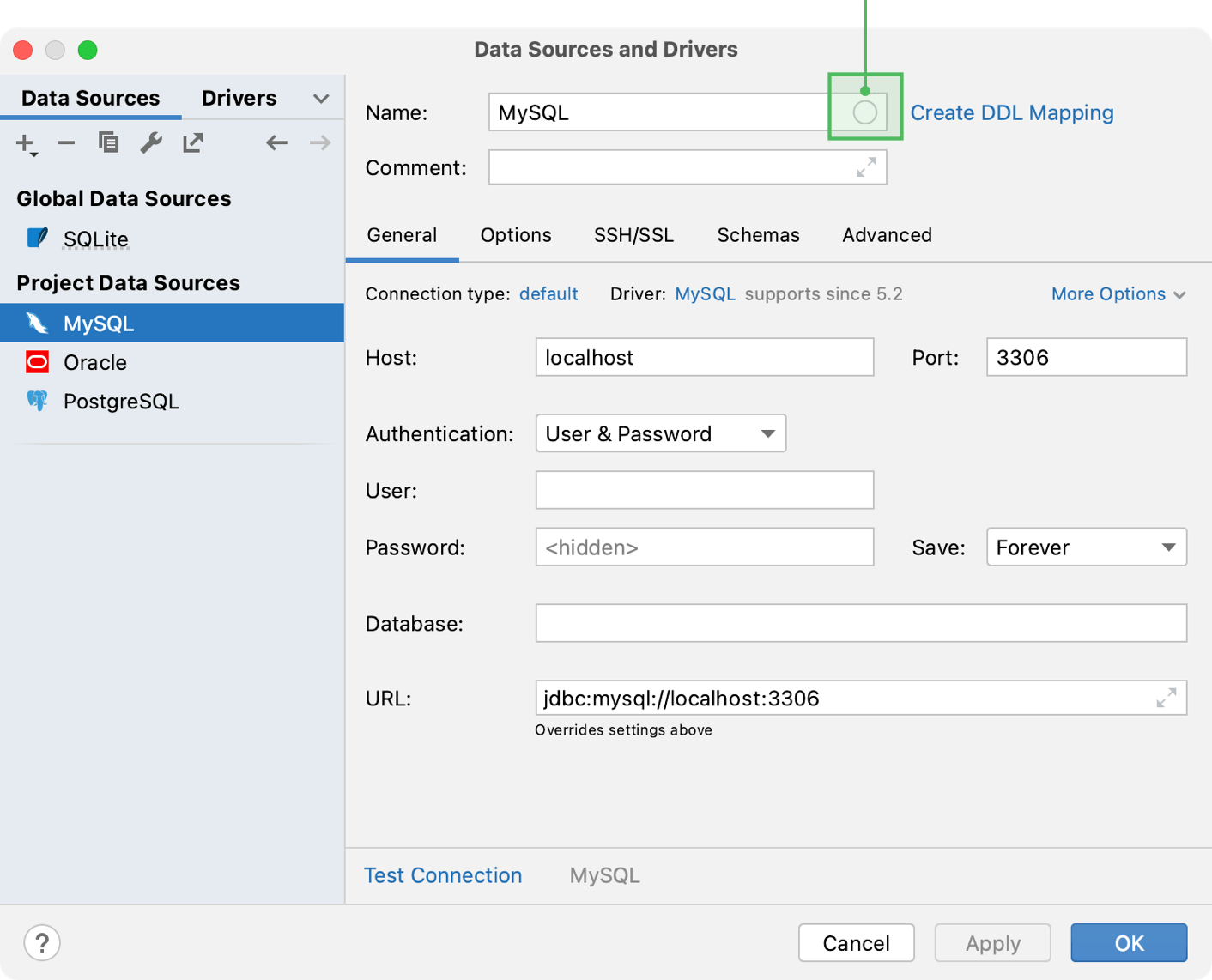Click the Make Global export icon

[x=193, y=142]
